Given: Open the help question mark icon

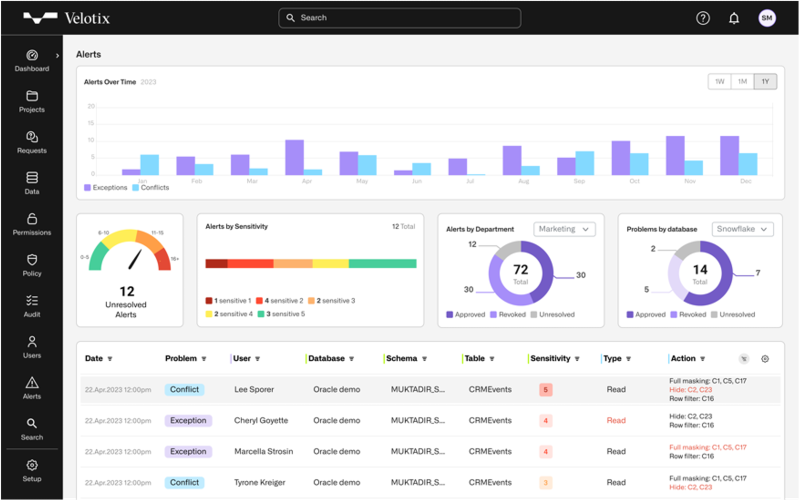Looking at the screenshot, I should [x=703, y=18].
